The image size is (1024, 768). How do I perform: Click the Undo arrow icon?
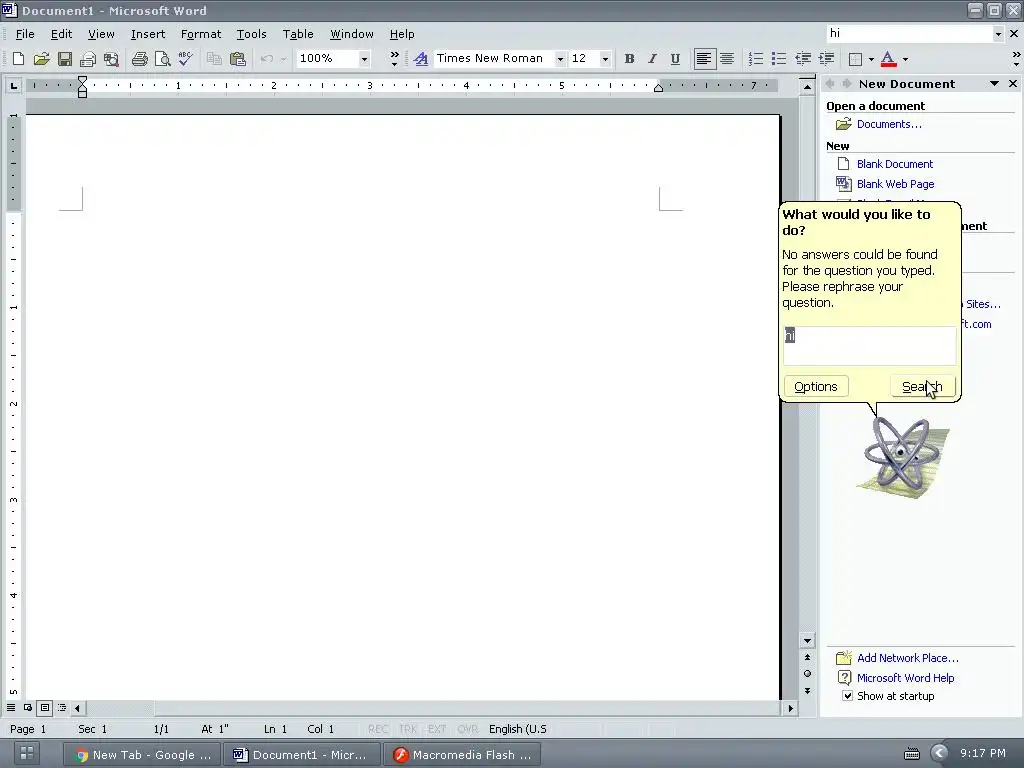pyautogui.click(x=266, y=59)
